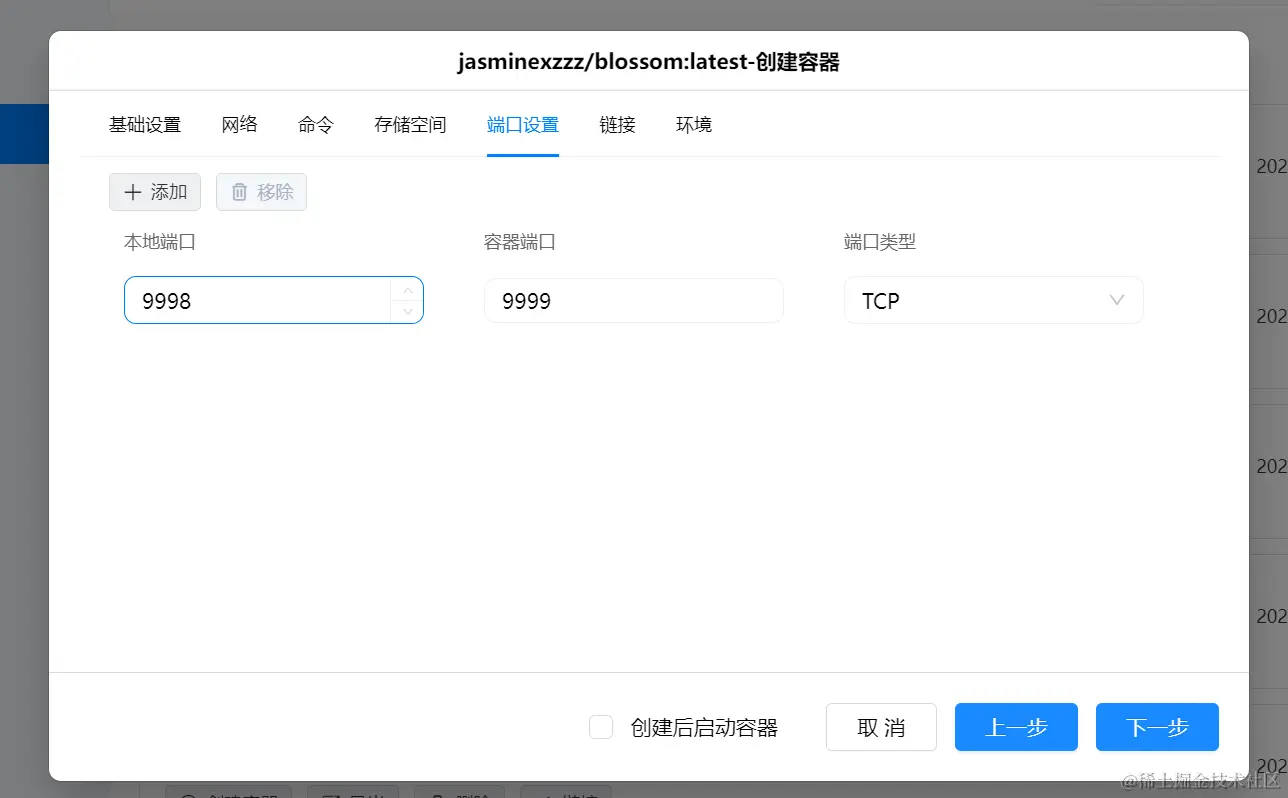The image size is (1288, 798).
Task: Click the 本地端口 input showing 9998
Action: click(260, 300)
